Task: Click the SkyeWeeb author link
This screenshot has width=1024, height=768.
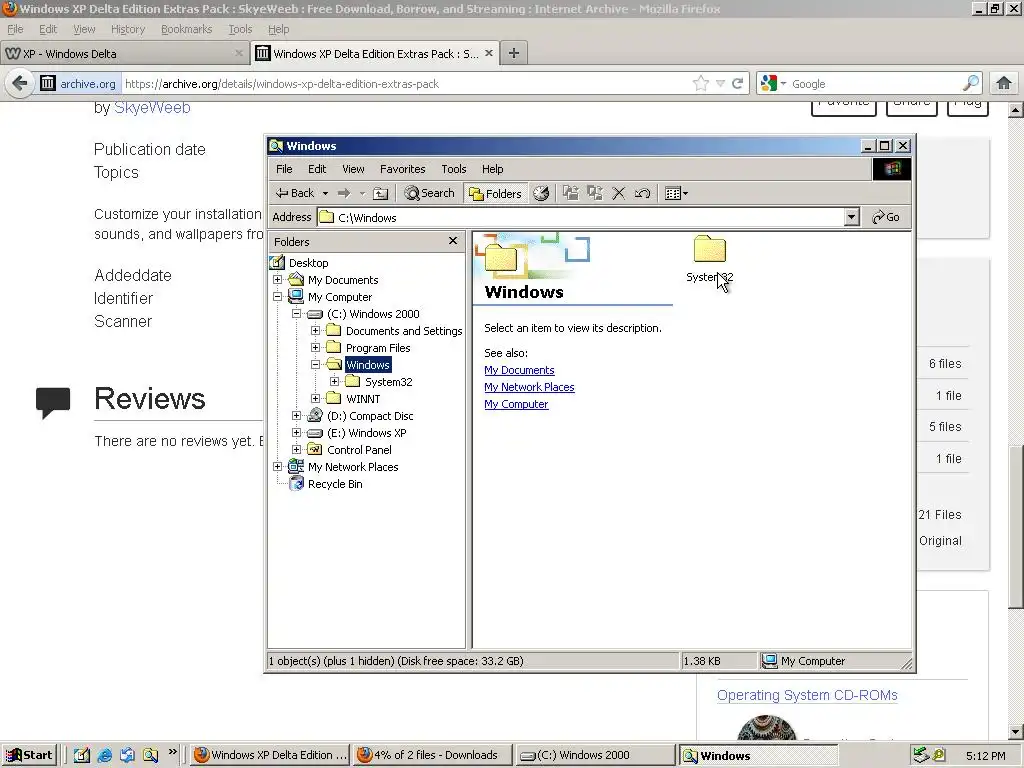Action: (152, 108)
